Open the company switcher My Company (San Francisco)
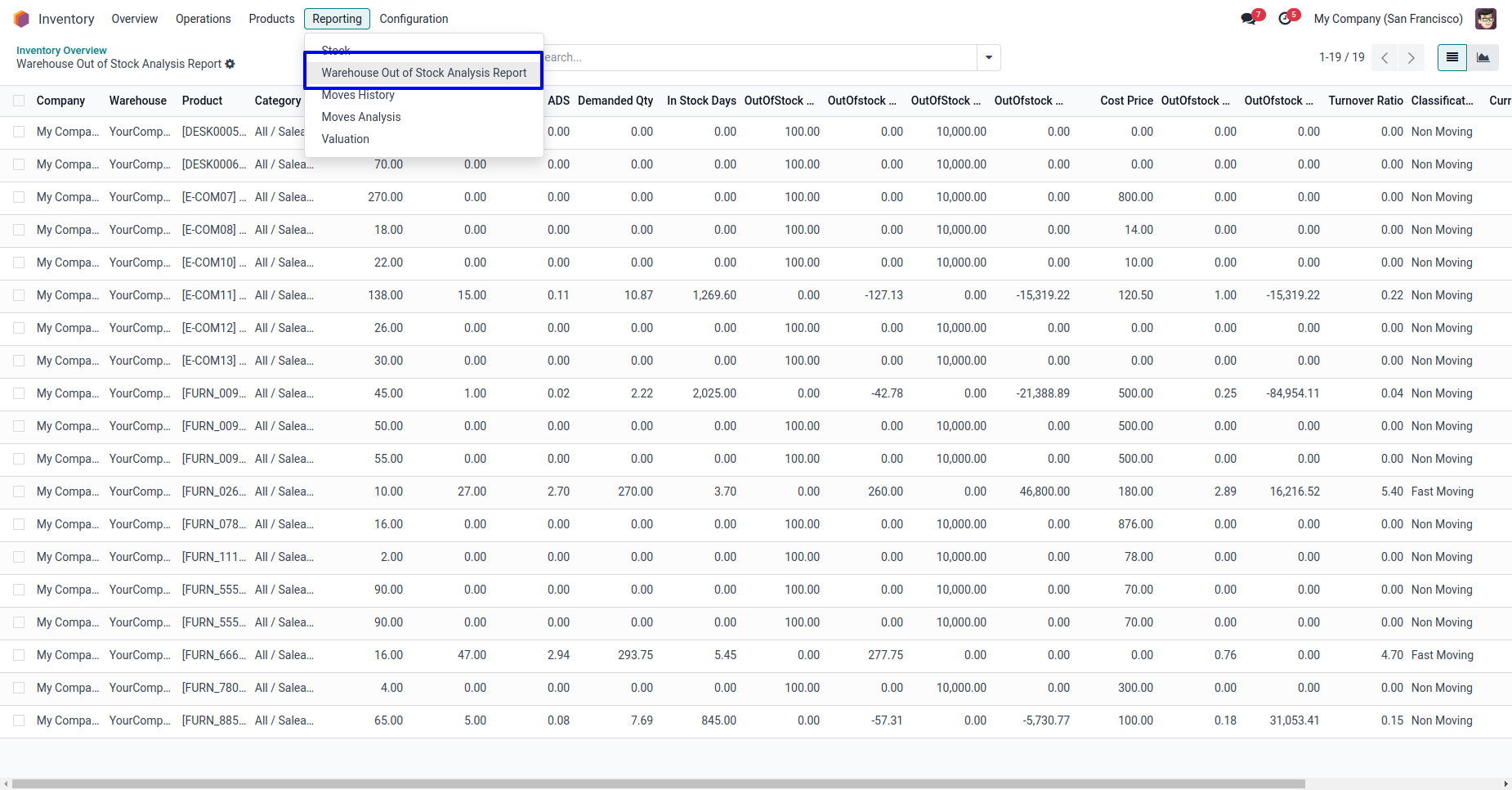This screenshot has height=790, width=1512. coord(1388,19)
